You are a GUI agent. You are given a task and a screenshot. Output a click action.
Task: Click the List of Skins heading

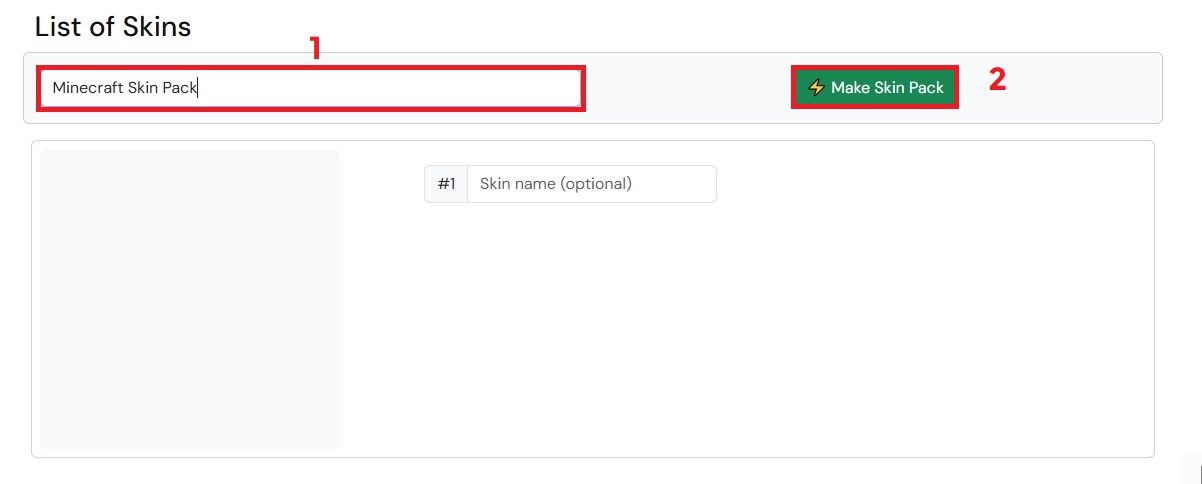(x=113, y=27)
